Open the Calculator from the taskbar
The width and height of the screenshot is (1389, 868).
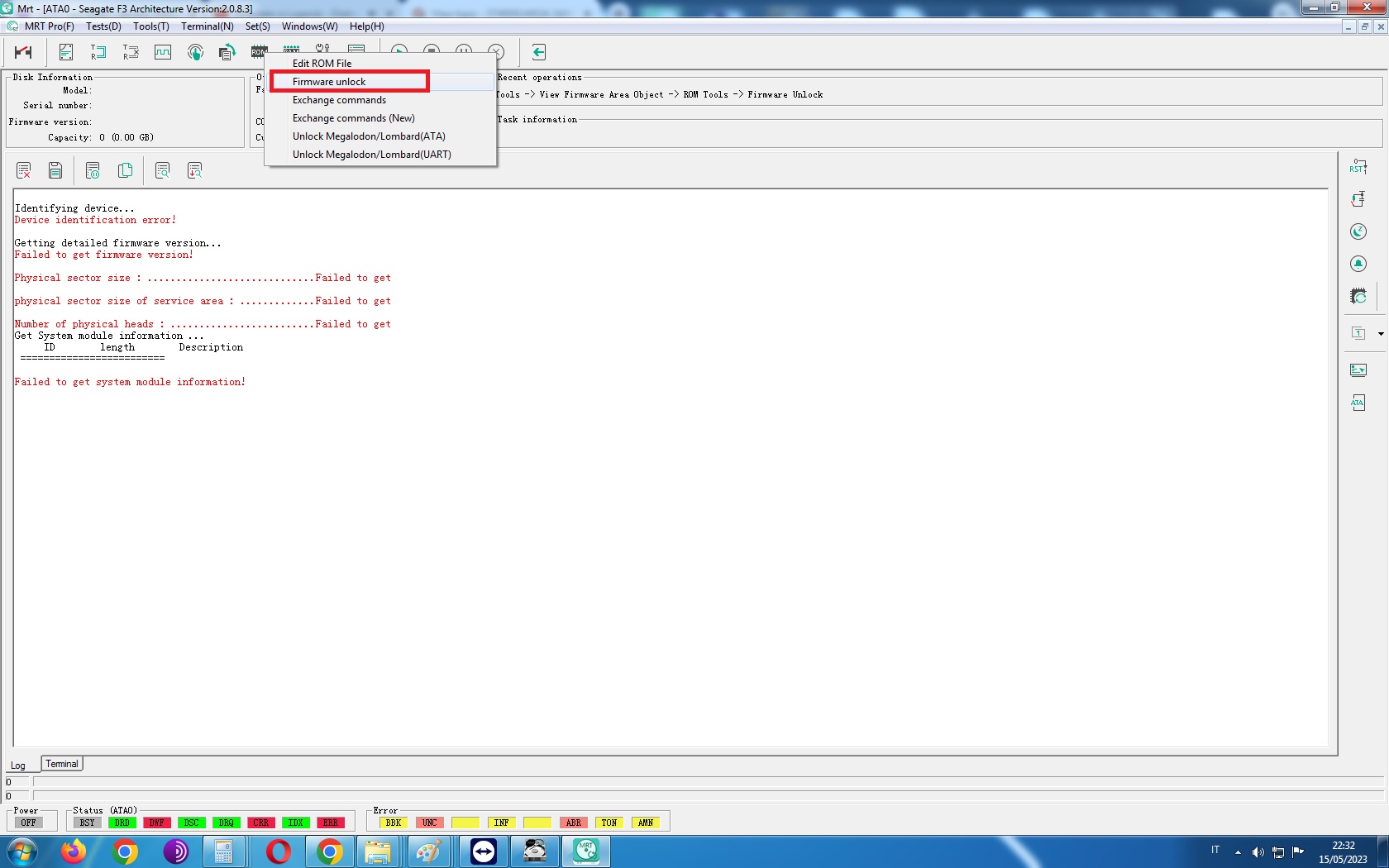coord(223,851)
